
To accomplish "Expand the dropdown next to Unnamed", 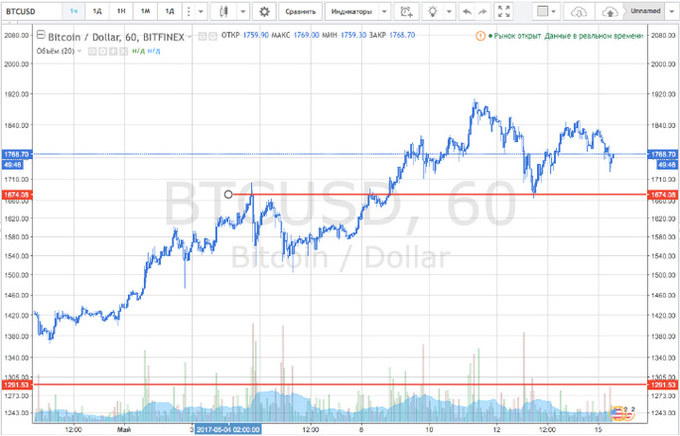I will coord(672,11).
